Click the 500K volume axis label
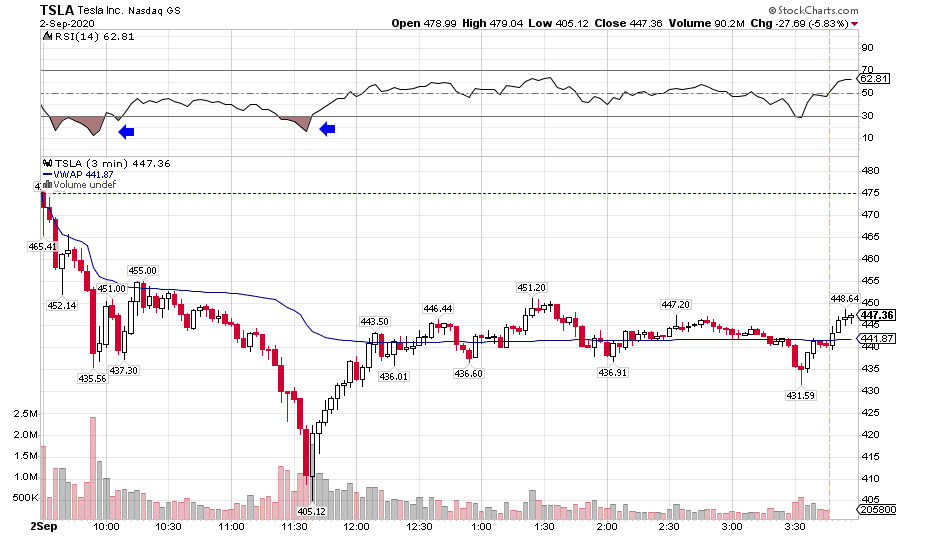The height and width of the screenshot is (540, 930). pyautogui.click(x=25, y=498)
